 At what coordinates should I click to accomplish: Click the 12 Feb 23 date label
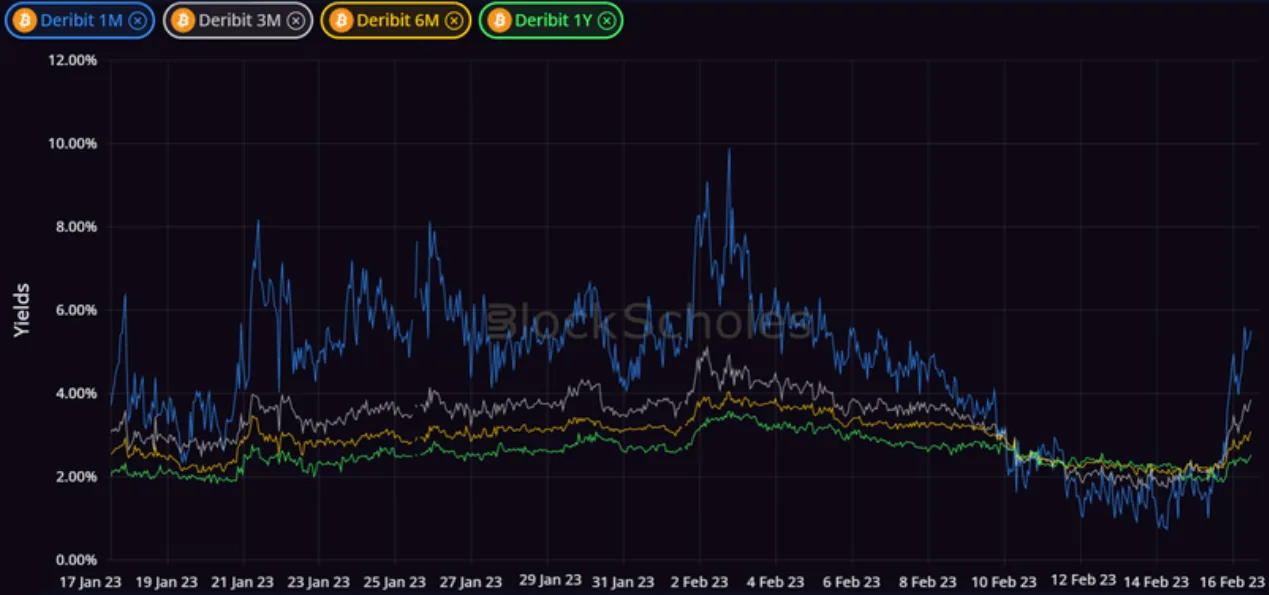(x=1082, y=580)
